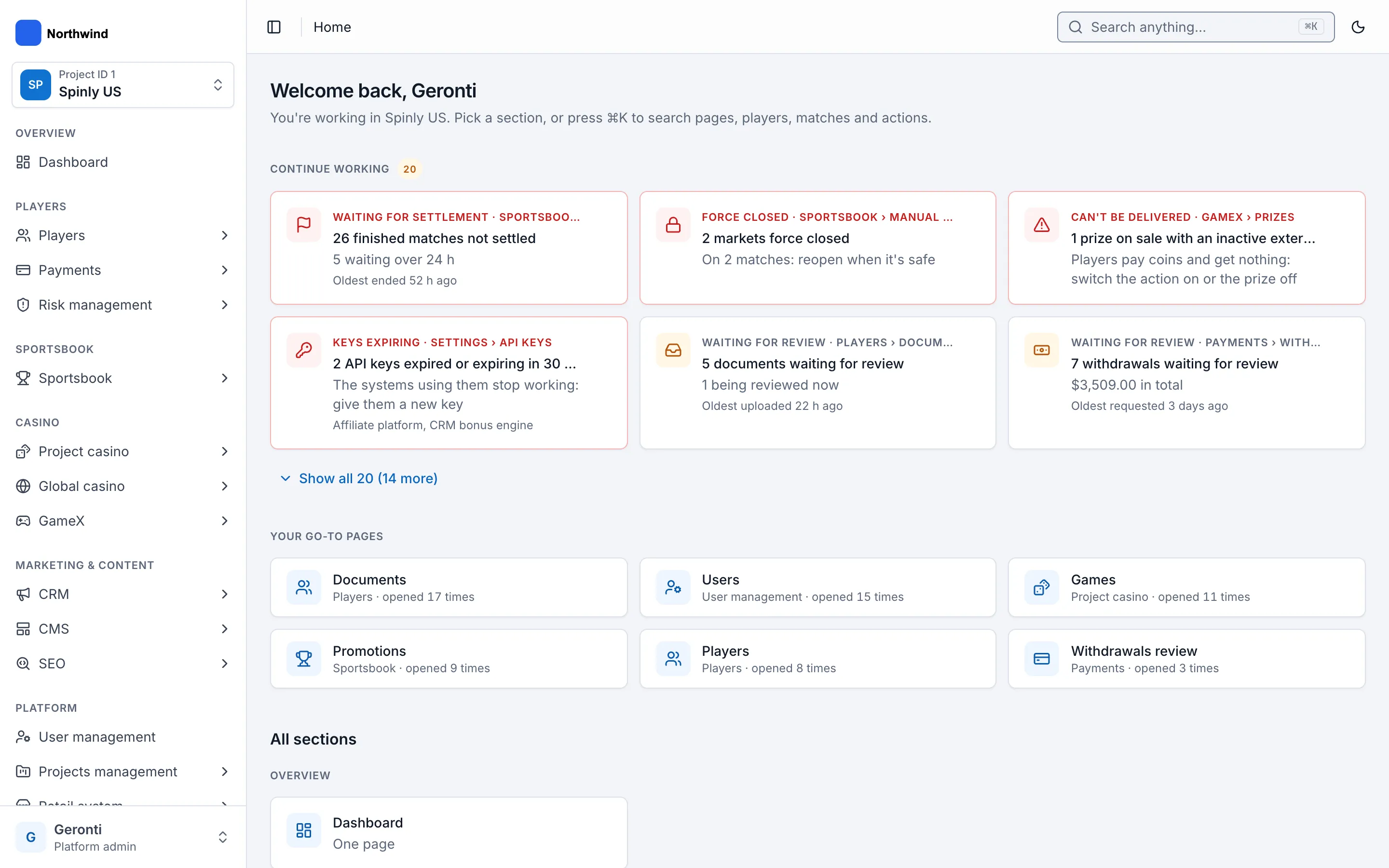
Task: Open the Documents go-to page
Action: click(x=448, y=587)
